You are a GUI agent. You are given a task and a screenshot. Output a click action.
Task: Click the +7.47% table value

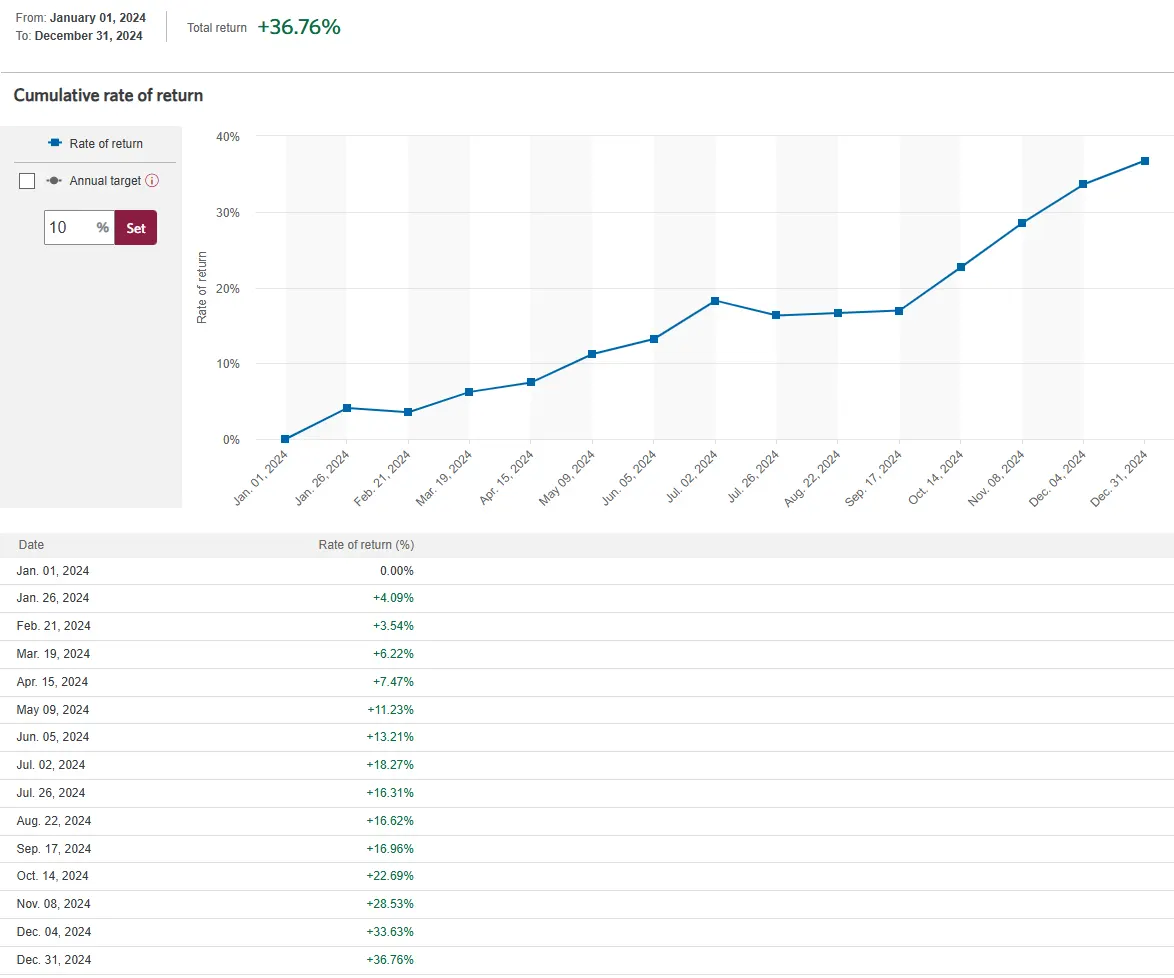(393, 681)
